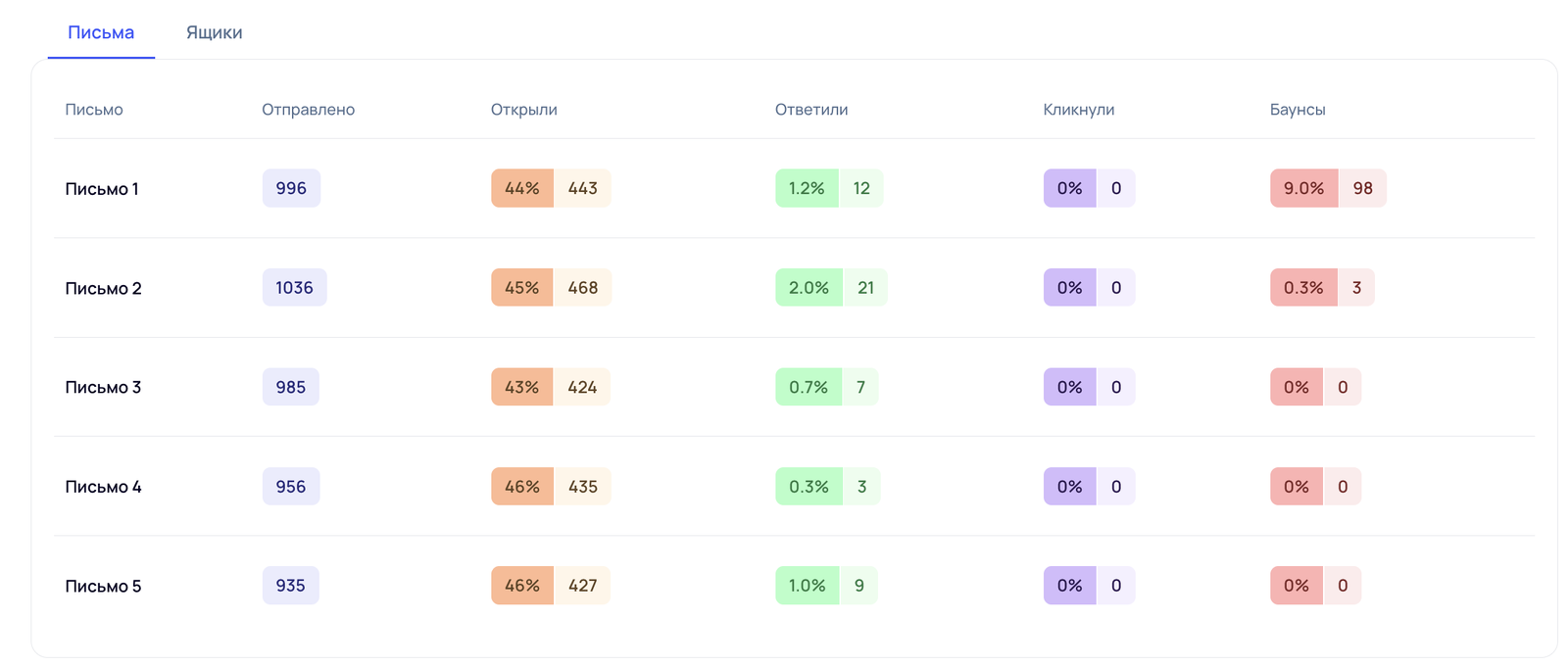Screen dimensions: 1568x667
Task: Click the red 9.0% bounce badge
Action: 1303,188
